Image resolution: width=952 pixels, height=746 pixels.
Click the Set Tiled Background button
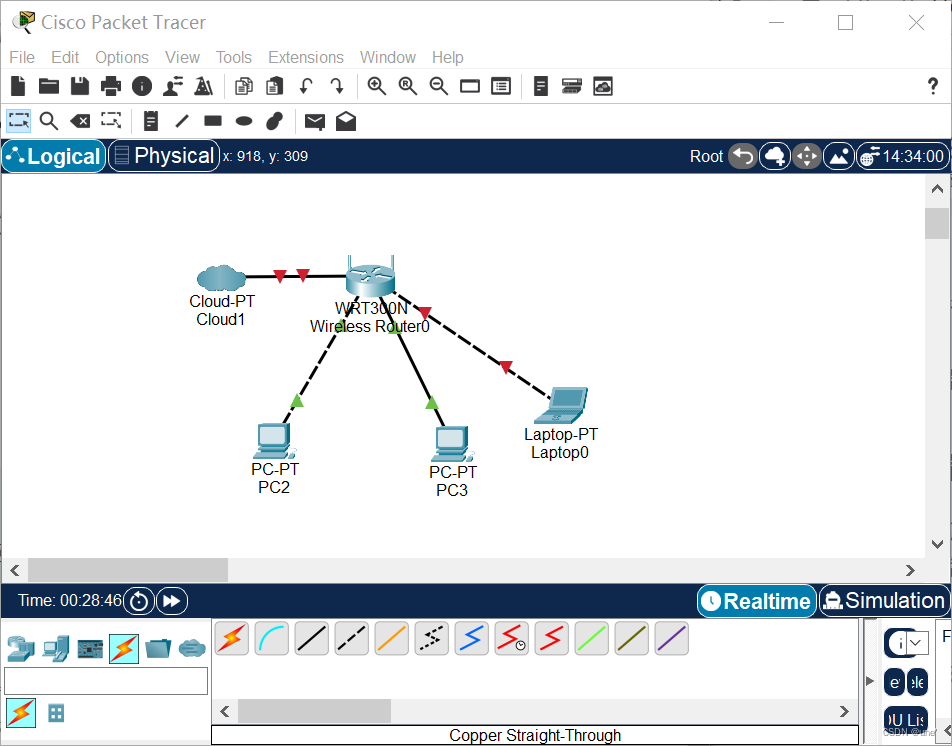click(x=839, y=157)
